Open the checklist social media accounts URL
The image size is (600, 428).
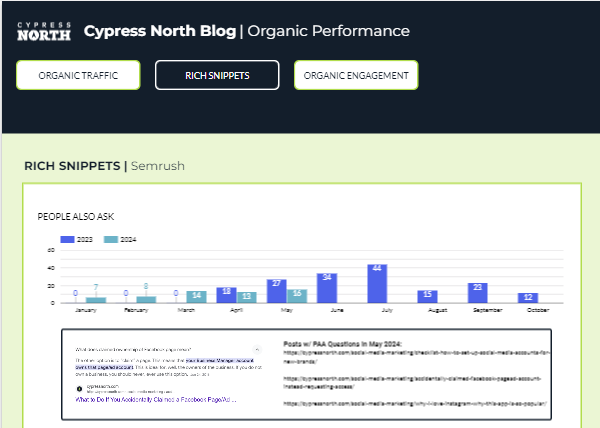pos(416,356)
